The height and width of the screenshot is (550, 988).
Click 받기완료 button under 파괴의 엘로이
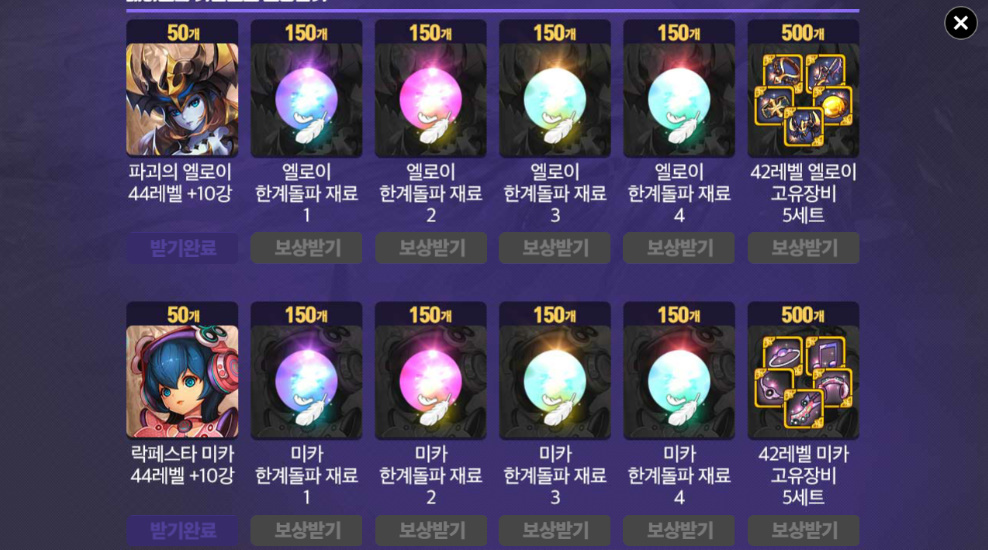[182, 248]
